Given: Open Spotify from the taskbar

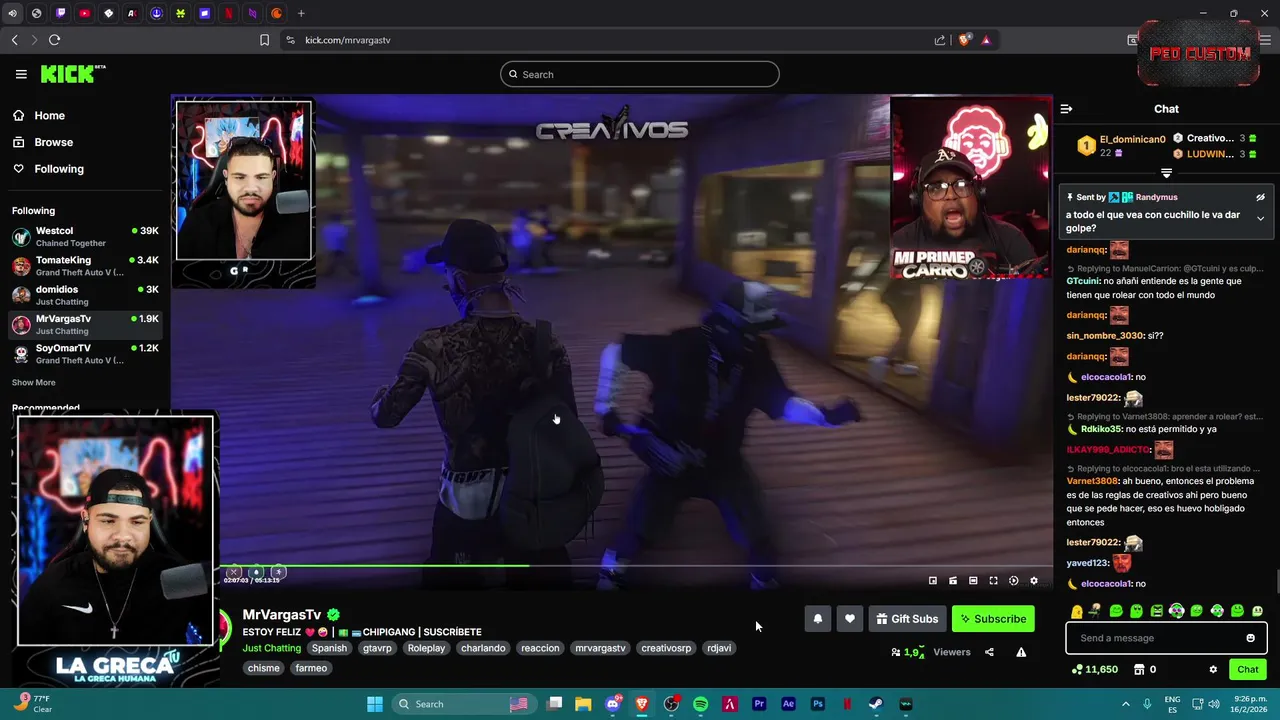Looking at the screenshot, I should point(700,704).
